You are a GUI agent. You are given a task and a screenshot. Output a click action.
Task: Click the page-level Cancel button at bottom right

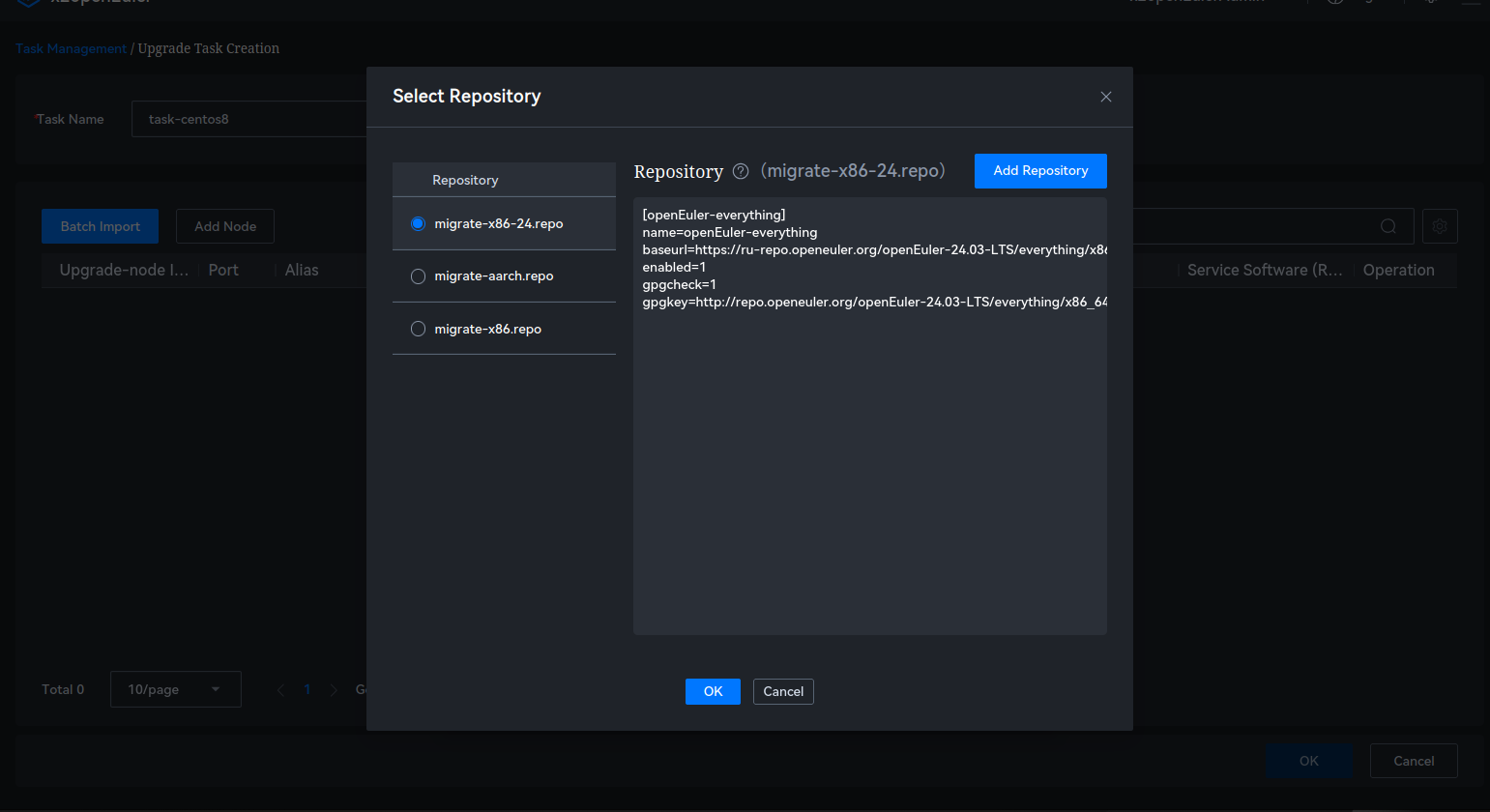1413,761
